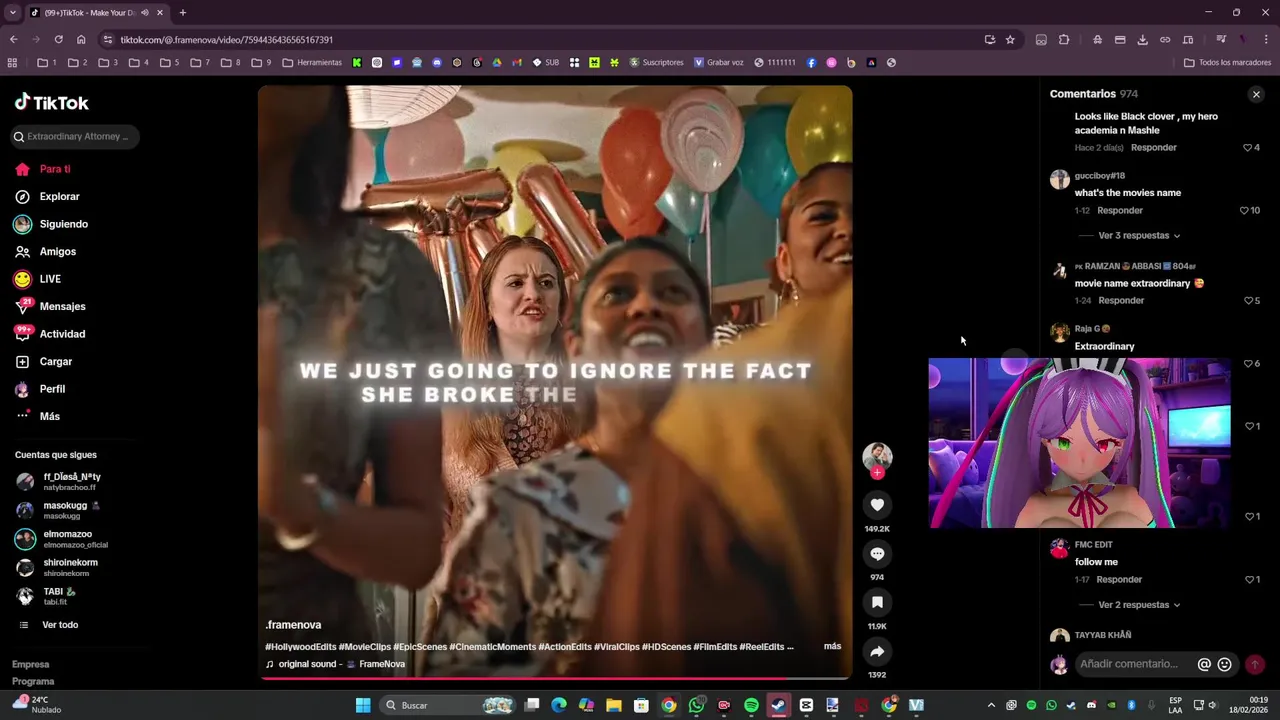Image resolution: width=1280 pixels, height=720 pixels.
Task: Like the video with the heart icon
Action: pos(877,505)
